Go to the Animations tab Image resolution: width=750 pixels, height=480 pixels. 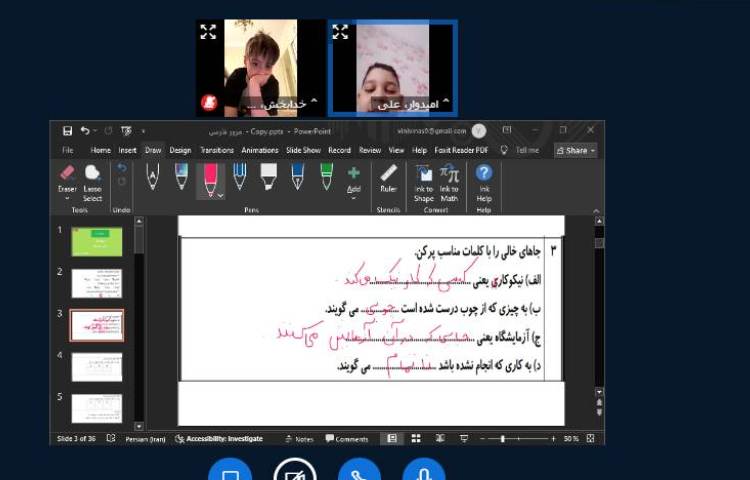[x=260, y=150]
